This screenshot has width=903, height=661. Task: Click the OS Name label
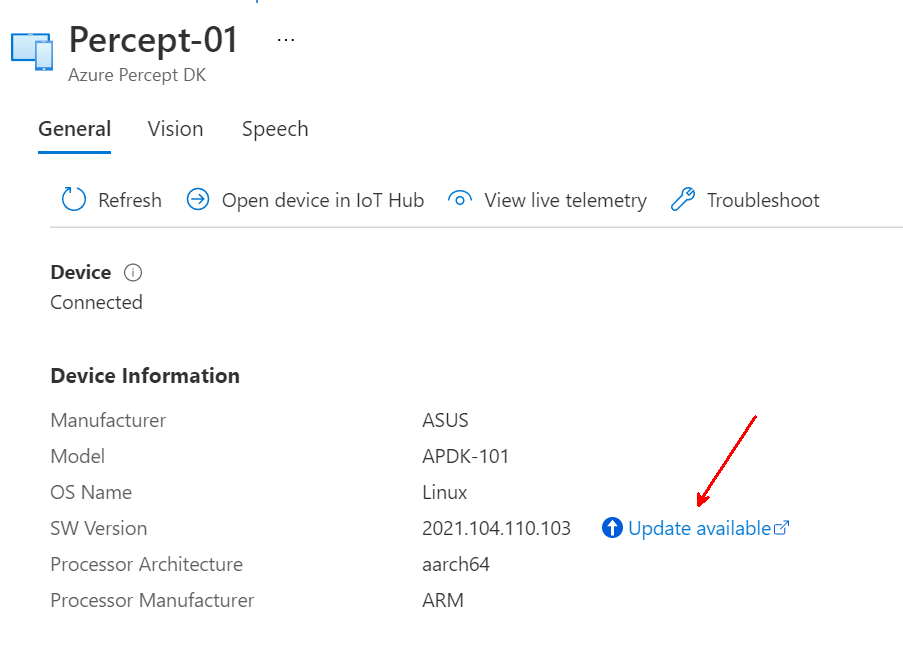click(91, 493)
